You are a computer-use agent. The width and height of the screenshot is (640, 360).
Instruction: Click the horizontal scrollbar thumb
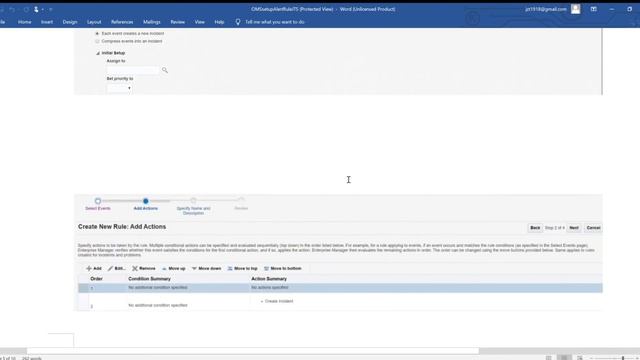point(253,351)
